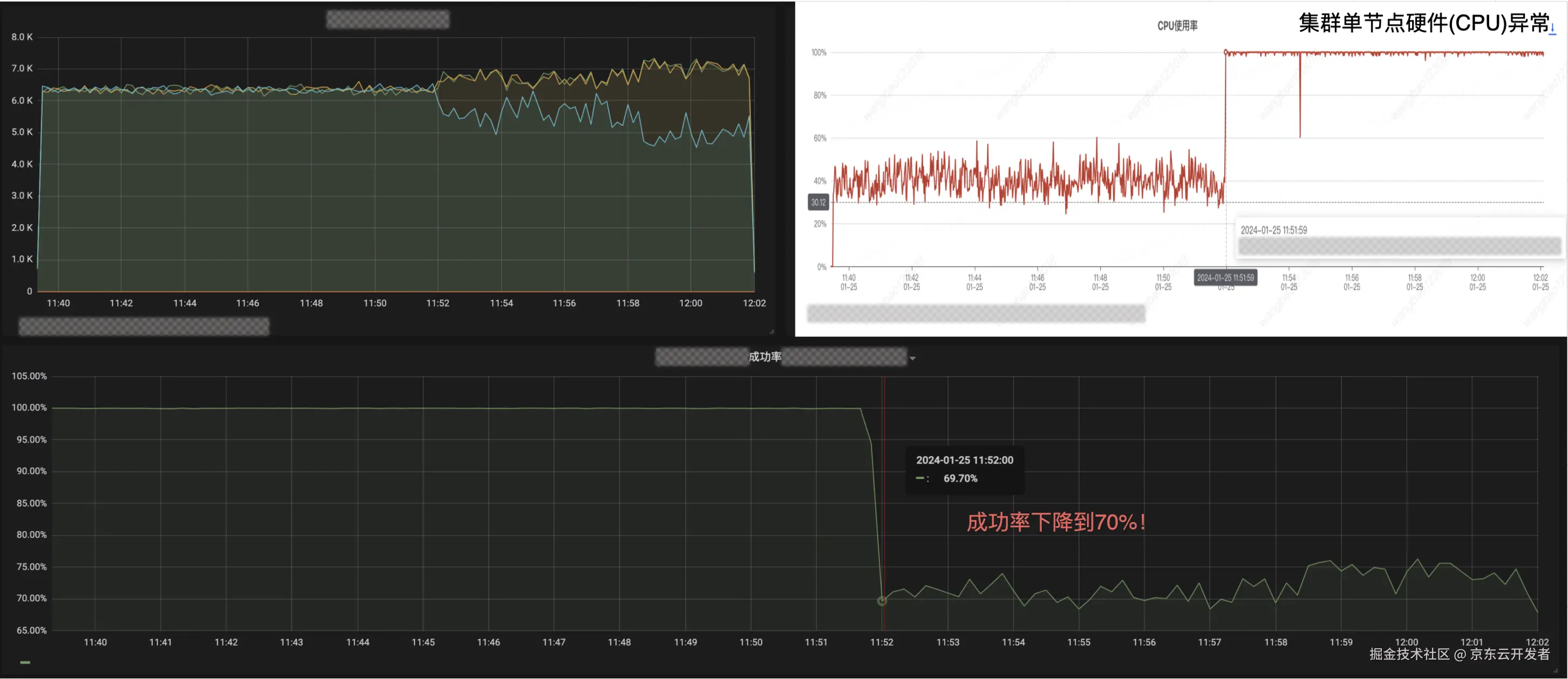Viewport: 1568px width, 679px height.
Task: Click the blurred legend bar under CPU chart
Action: [976, 314]
